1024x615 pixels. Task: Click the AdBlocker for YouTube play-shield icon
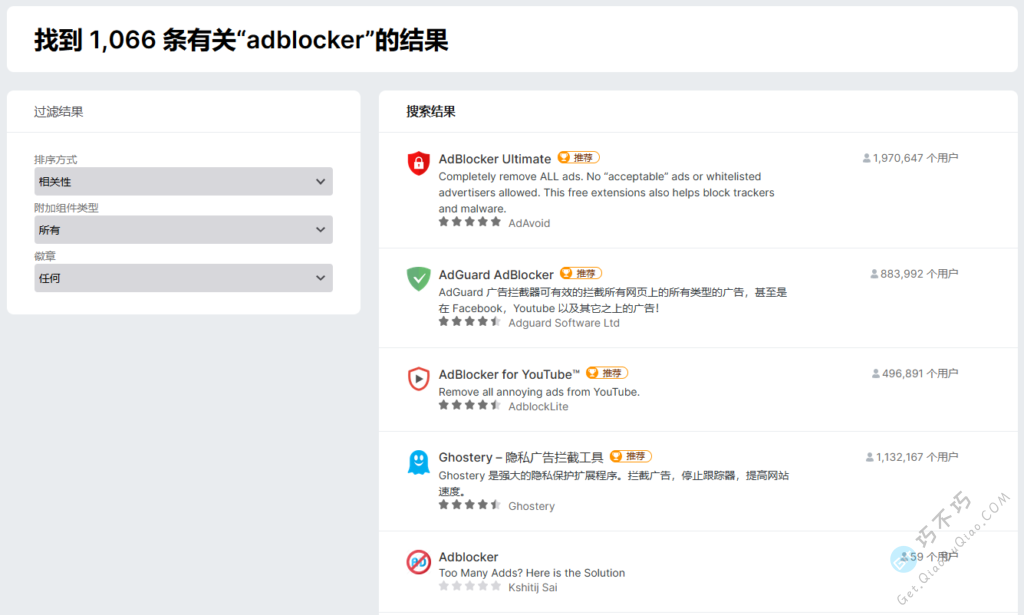(418, 379)
